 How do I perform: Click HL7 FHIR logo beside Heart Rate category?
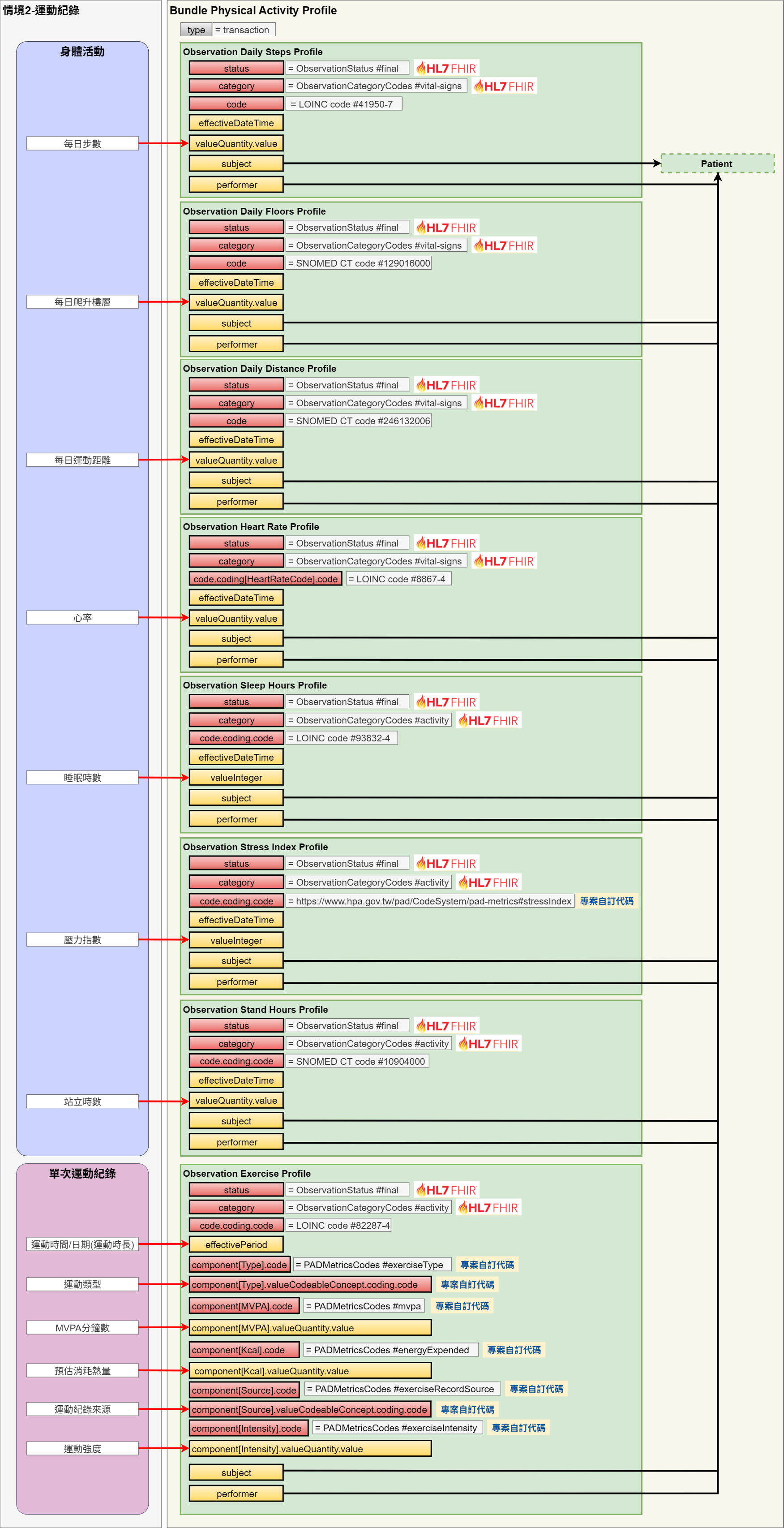tap(504, 561)
